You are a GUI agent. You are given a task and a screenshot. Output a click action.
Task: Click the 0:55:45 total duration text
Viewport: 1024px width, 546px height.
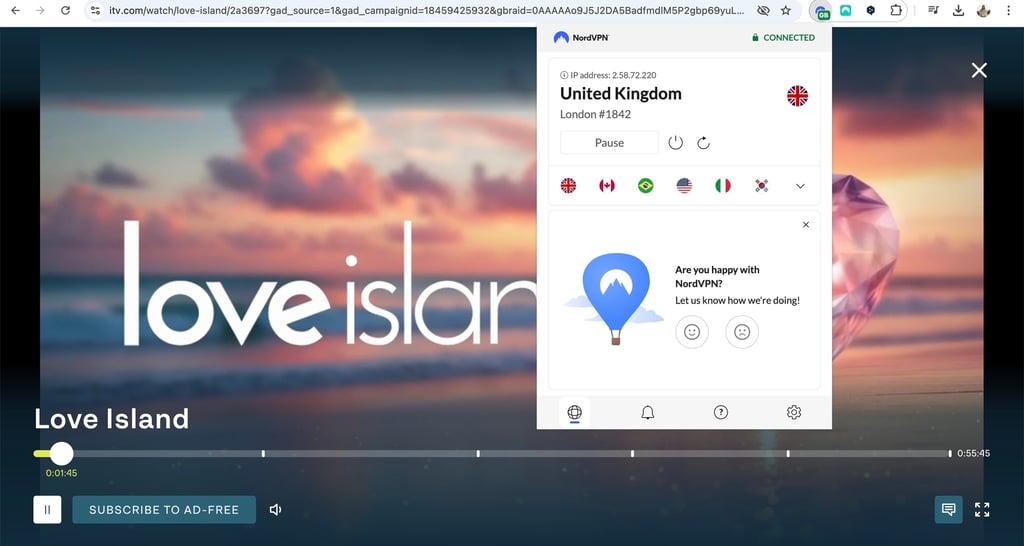click(973, 453)
